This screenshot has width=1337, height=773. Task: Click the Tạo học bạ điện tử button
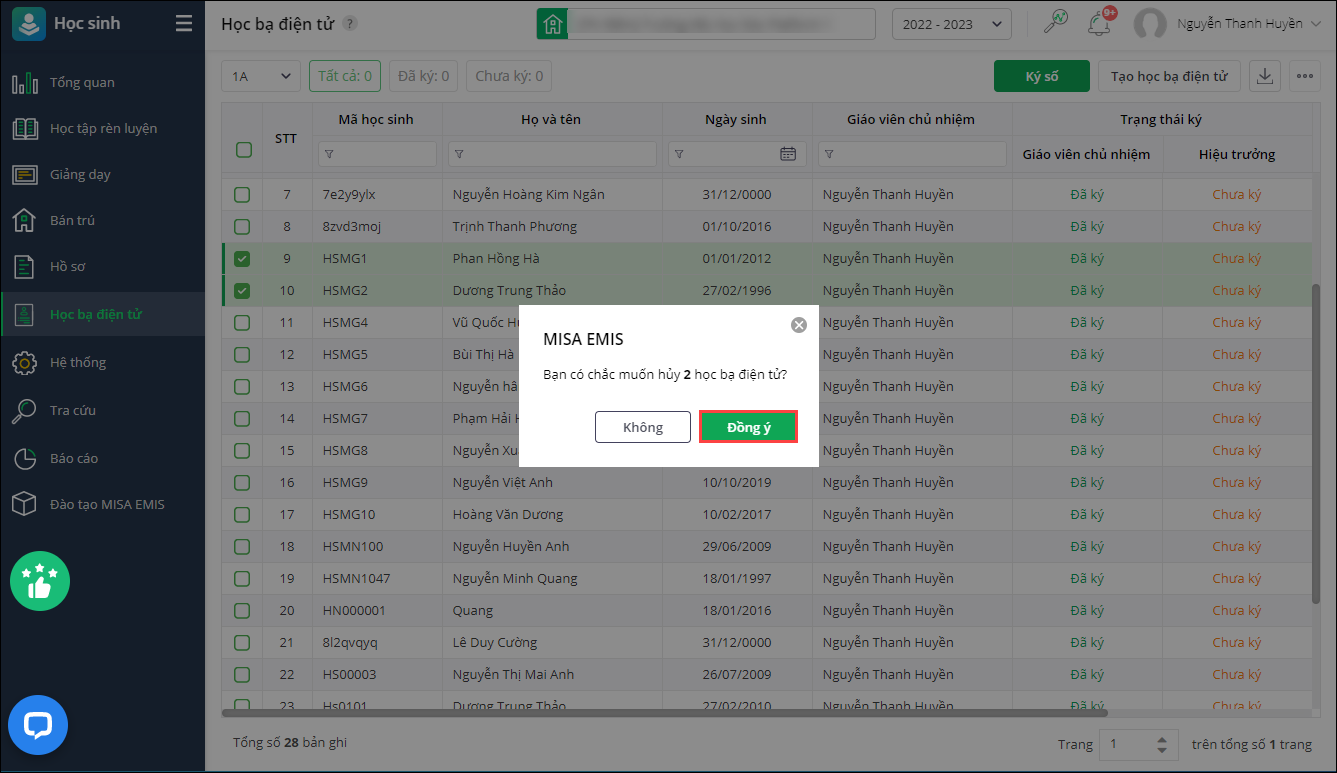(x=1169, y=76)
